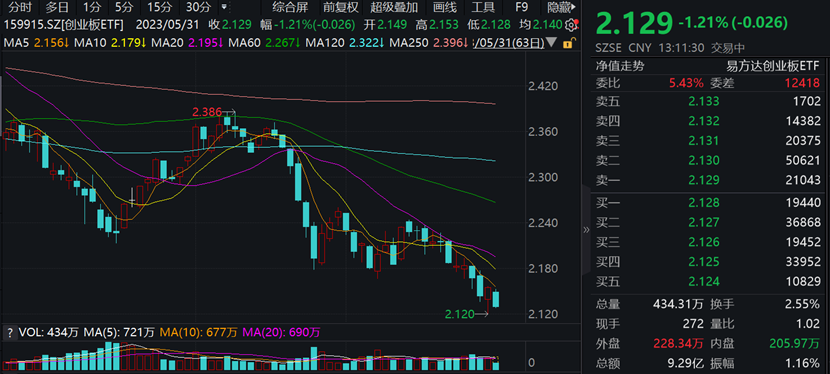The height and width of the screenshot is (374, 830).
Task: Click the 卖五 price 2.133
Action: click(703, 102)
